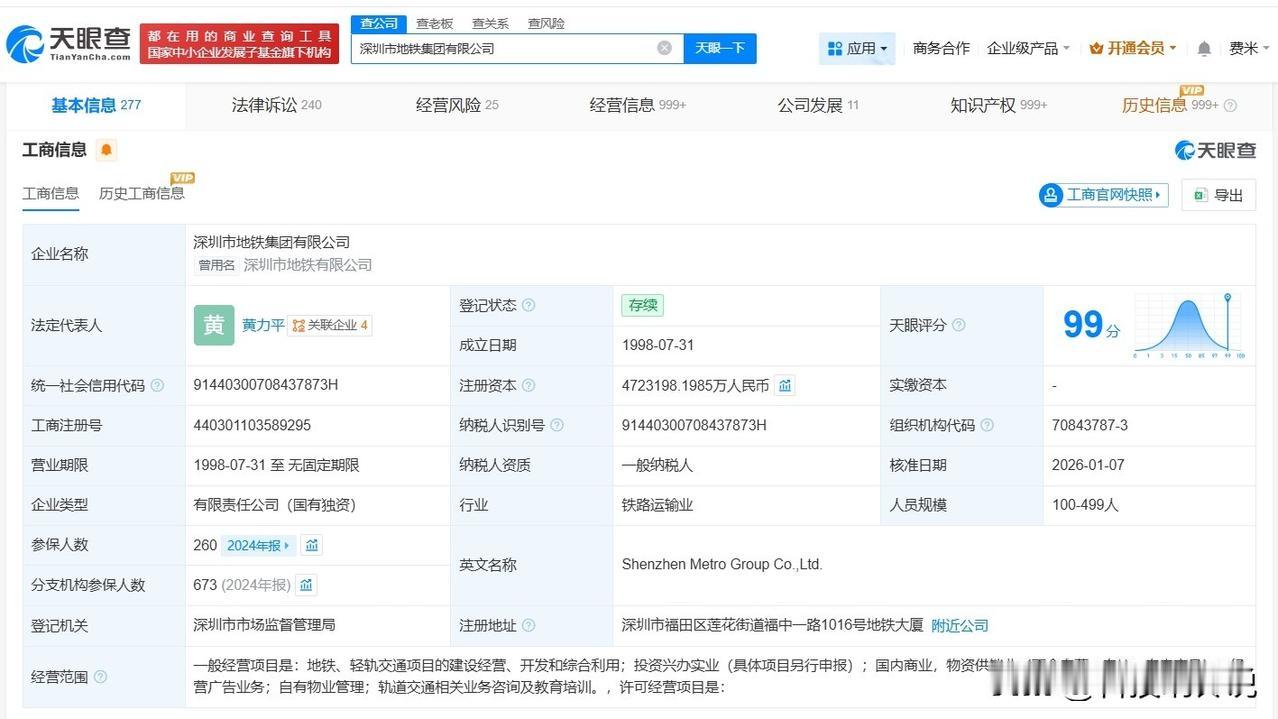This screenshot has width=1278, height=719.
Task: Click the orange alert bell beside 工商信息 heading
Action: [107, 150]
